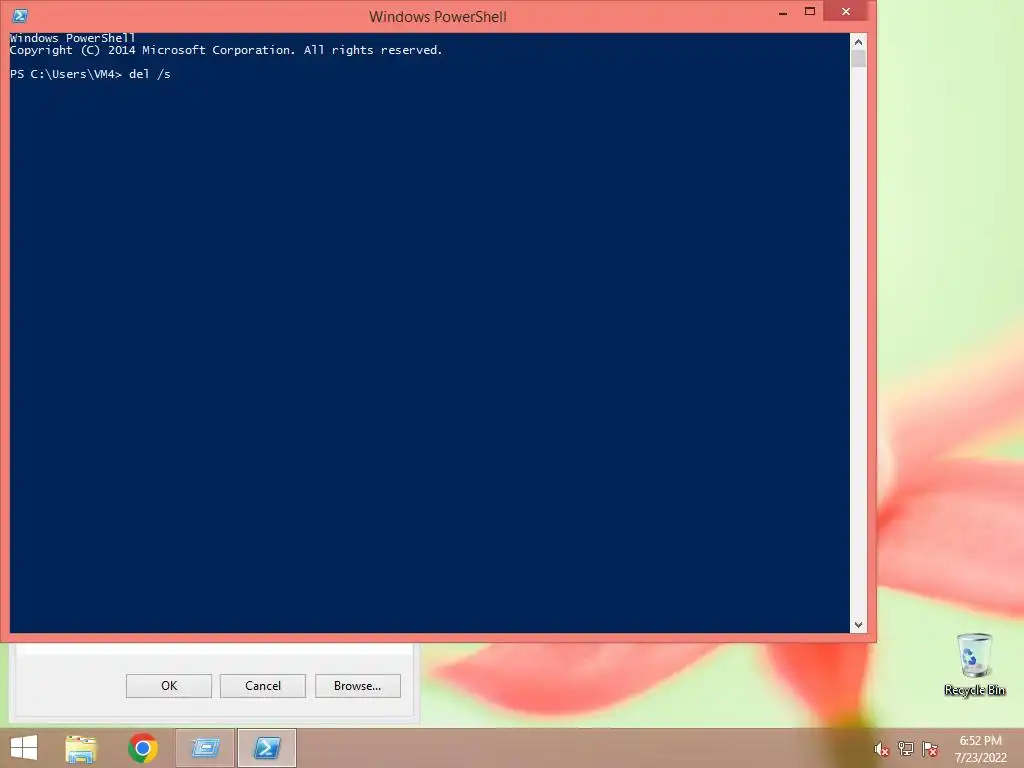Click the 'del /s' command text
This screenshot has width=1024, height=768.
coord(150,74)
